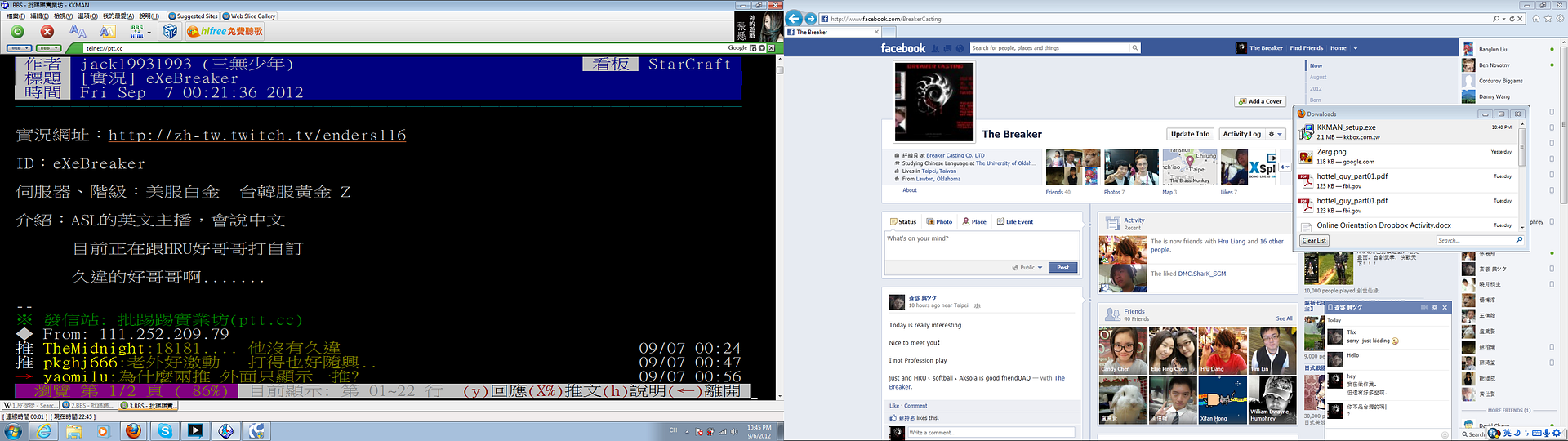This screenshot has height=441, width=1568.
Task: Click the Update Info button
Action: pos(1190,134)
